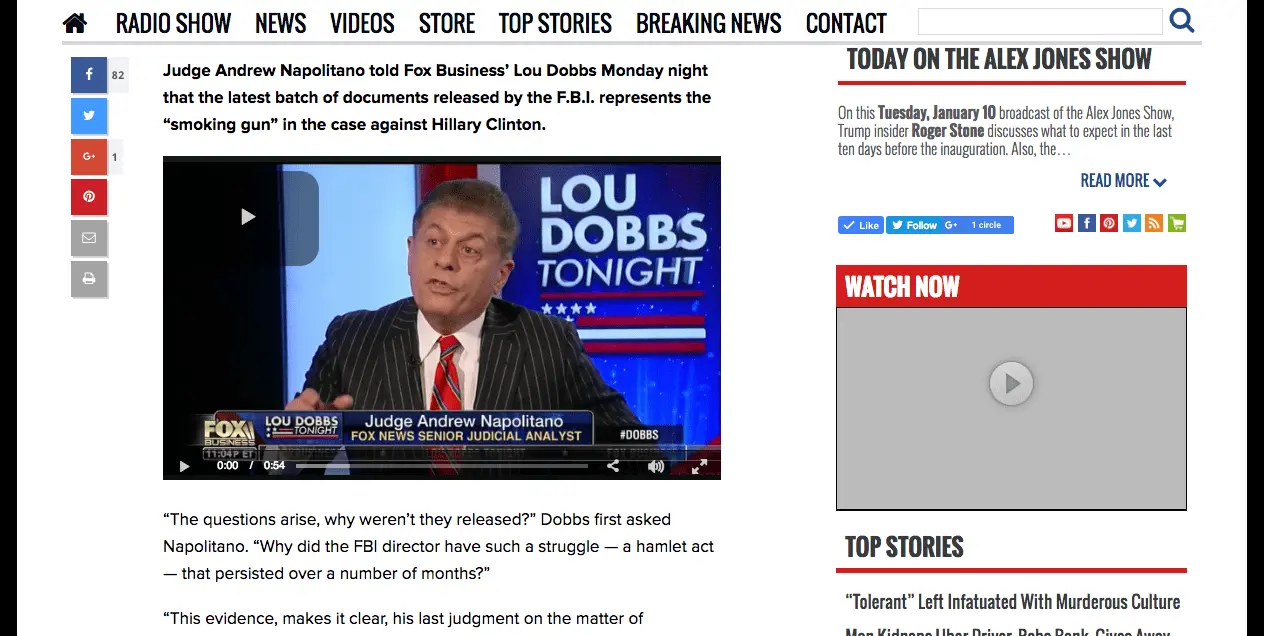
Task: Click the Twitter Follow button
Action: click(913, 225)
